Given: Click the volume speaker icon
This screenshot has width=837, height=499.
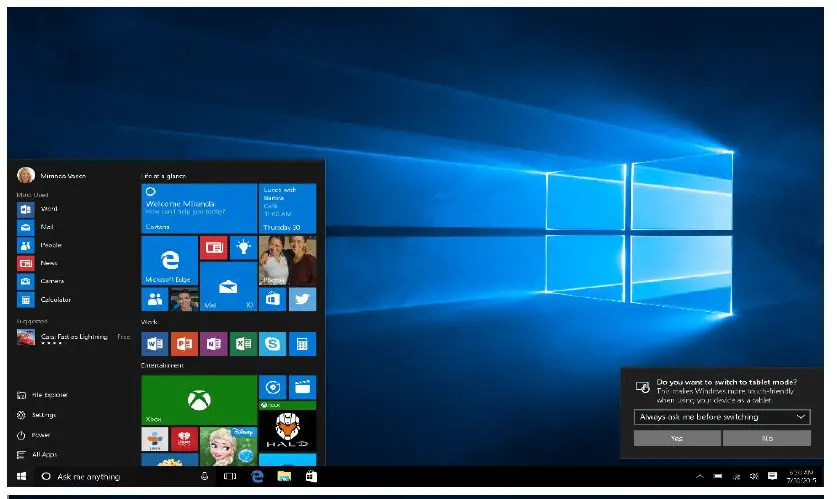Looking at the screenshot, I should click(x=754, y=476).
